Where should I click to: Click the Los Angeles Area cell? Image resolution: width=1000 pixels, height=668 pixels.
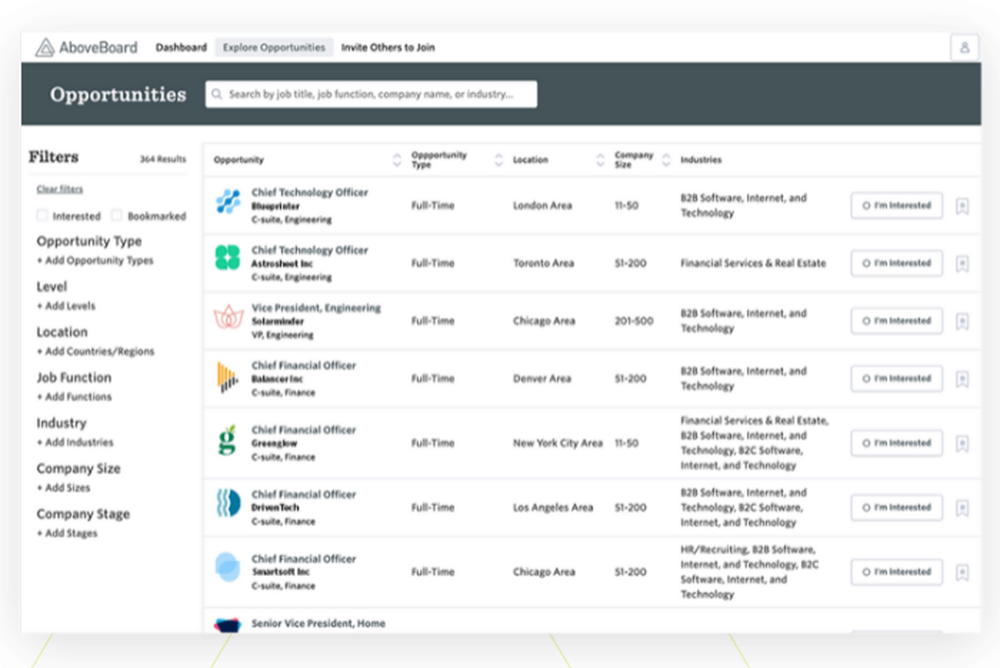coord(553,507)
